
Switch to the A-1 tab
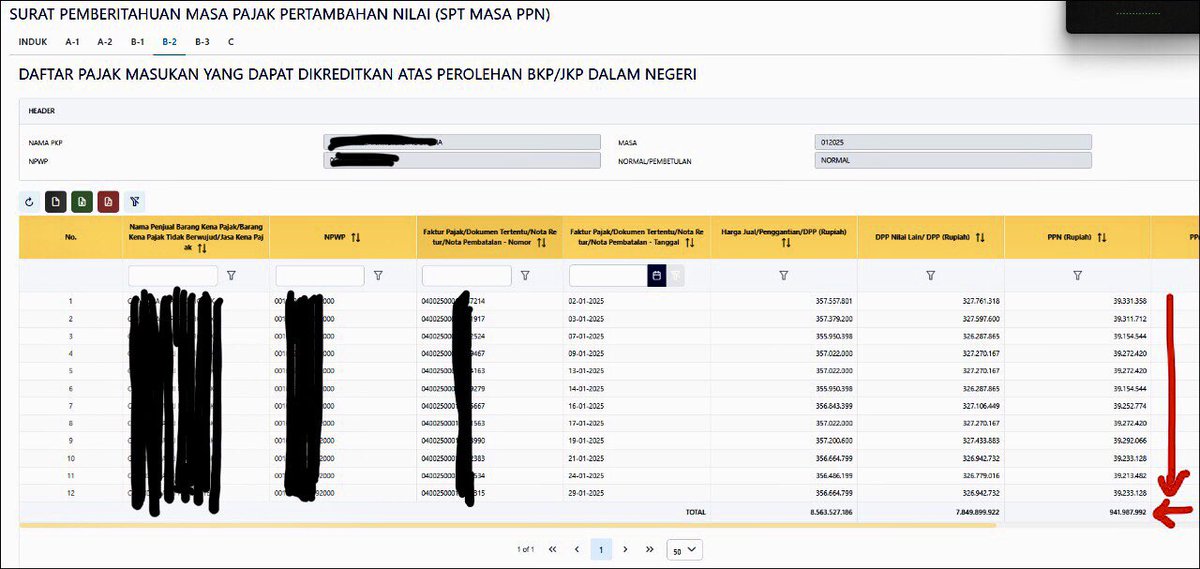point(73,42)
